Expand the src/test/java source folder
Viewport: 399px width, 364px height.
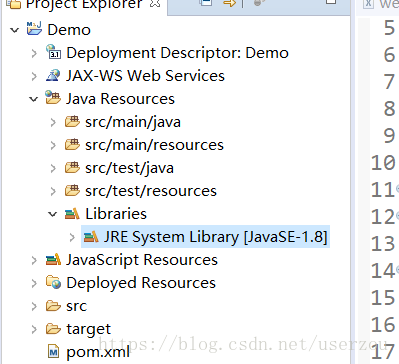(x=53, y=168)
